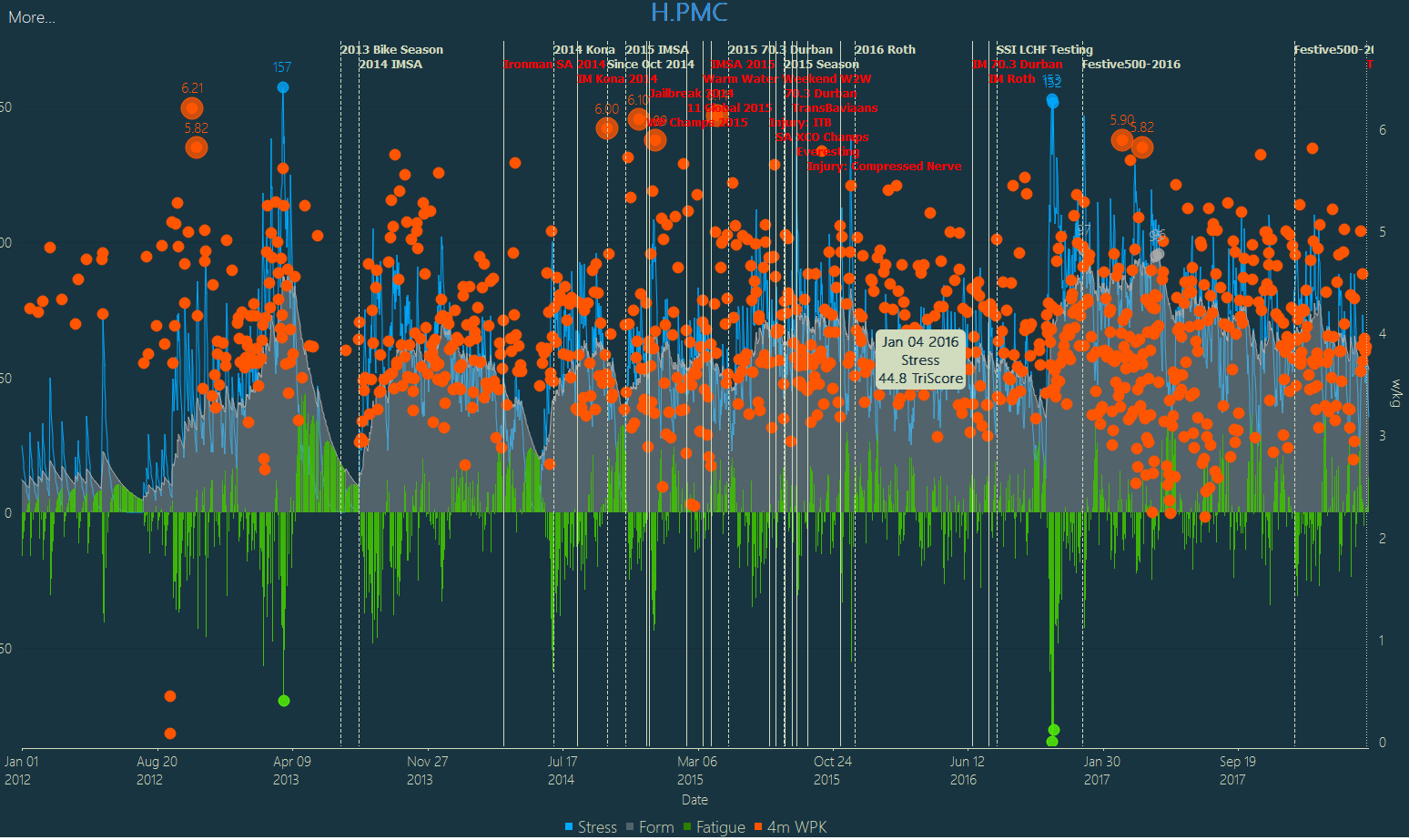Click the Sep 19 2017 axis date
The height and width of the screenshot is (840, 1409).
(1237, 770)
